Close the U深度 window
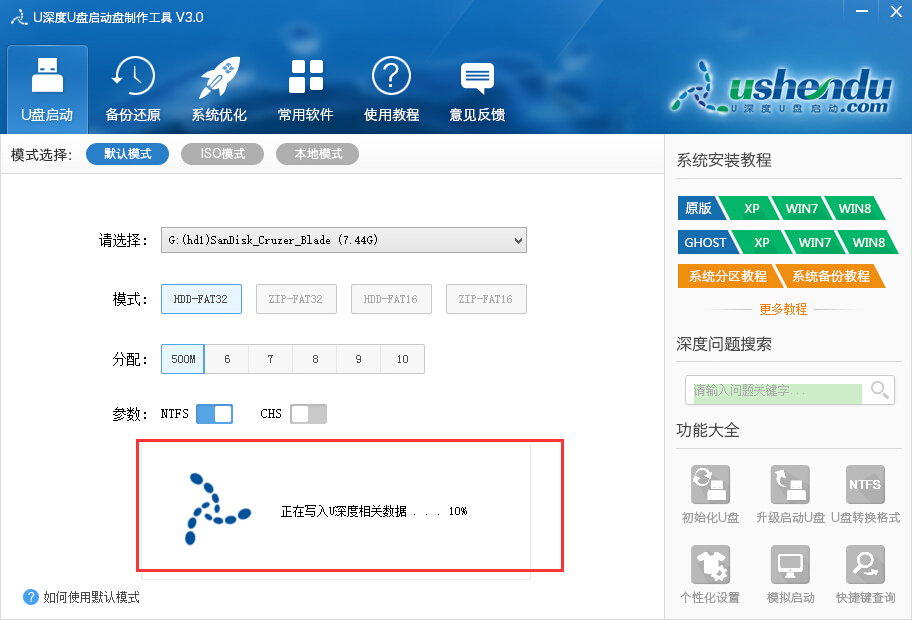Image resolution: width=912 pixels, height=620 pixels. (896, 12)
